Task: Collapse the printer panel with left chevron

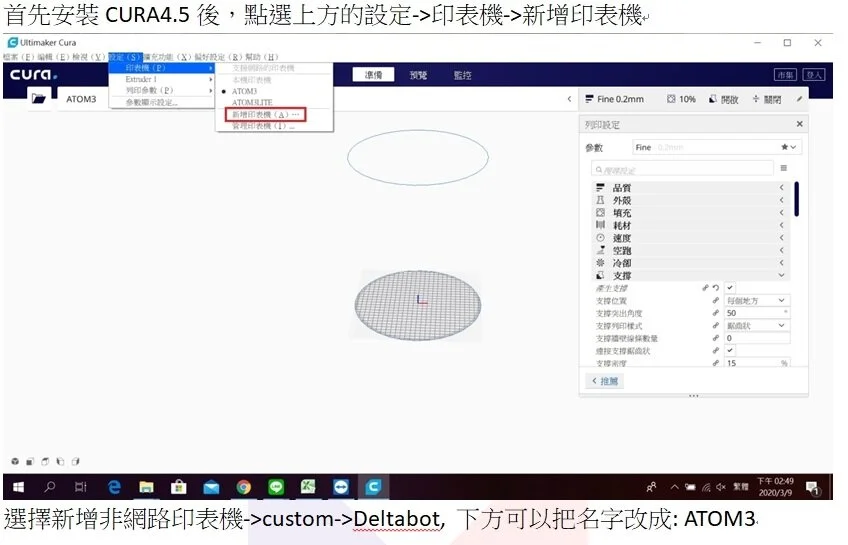Action: tap(569, 99)
